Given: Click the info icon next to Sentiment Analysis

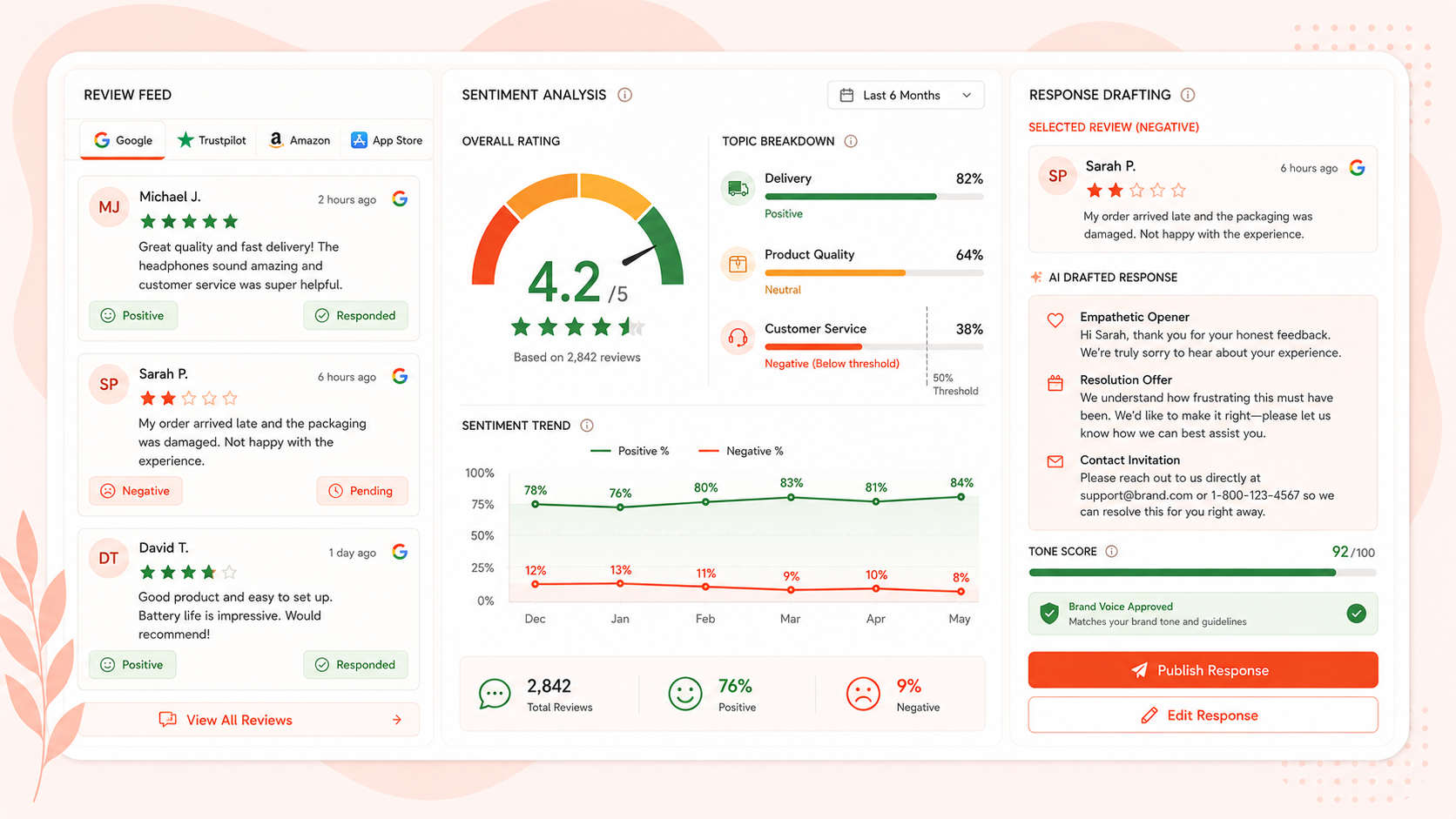Looking at the screenshot, I should [x=624, y=95].
